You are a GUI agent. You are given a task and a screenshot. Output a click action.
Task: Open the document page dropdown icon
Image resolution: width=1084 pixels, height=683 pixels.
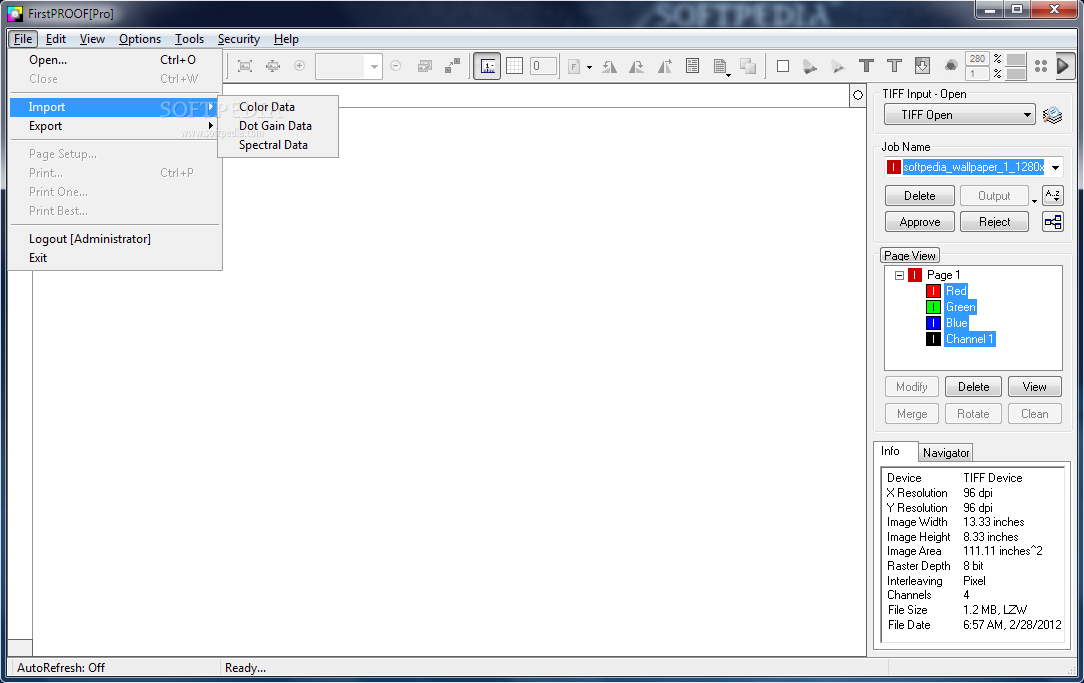[x=721, y=67]
